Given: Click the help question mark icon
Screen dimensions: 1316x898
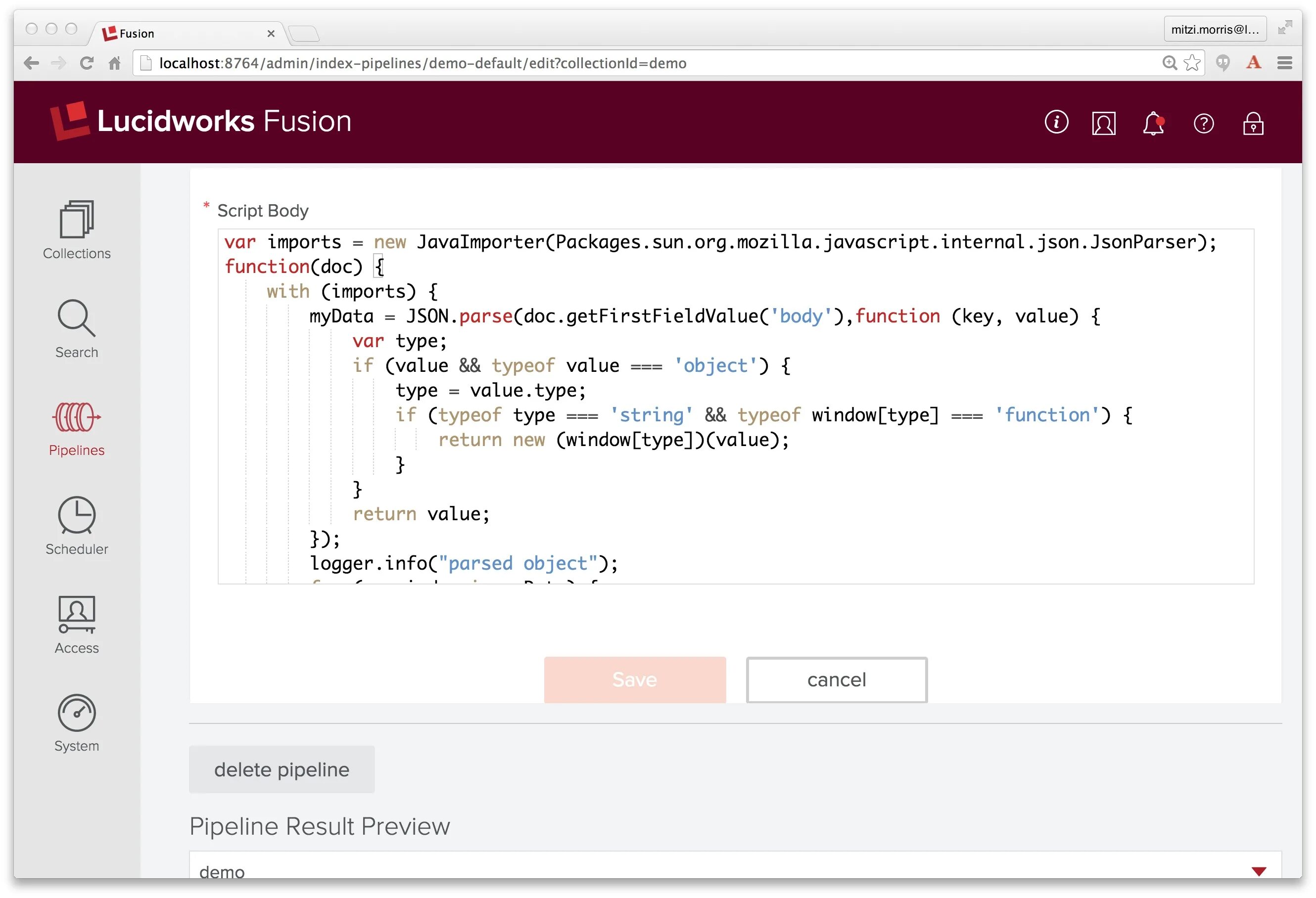Looking at the screenshot, I should (x=1203, y=123).
